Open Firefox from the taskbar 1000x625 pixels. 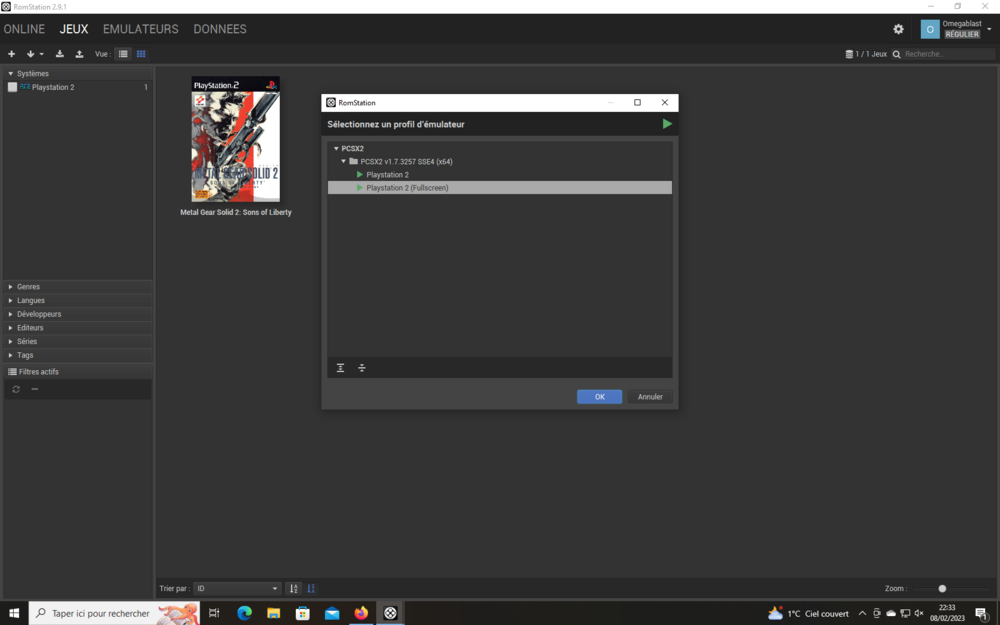point(361,614)
